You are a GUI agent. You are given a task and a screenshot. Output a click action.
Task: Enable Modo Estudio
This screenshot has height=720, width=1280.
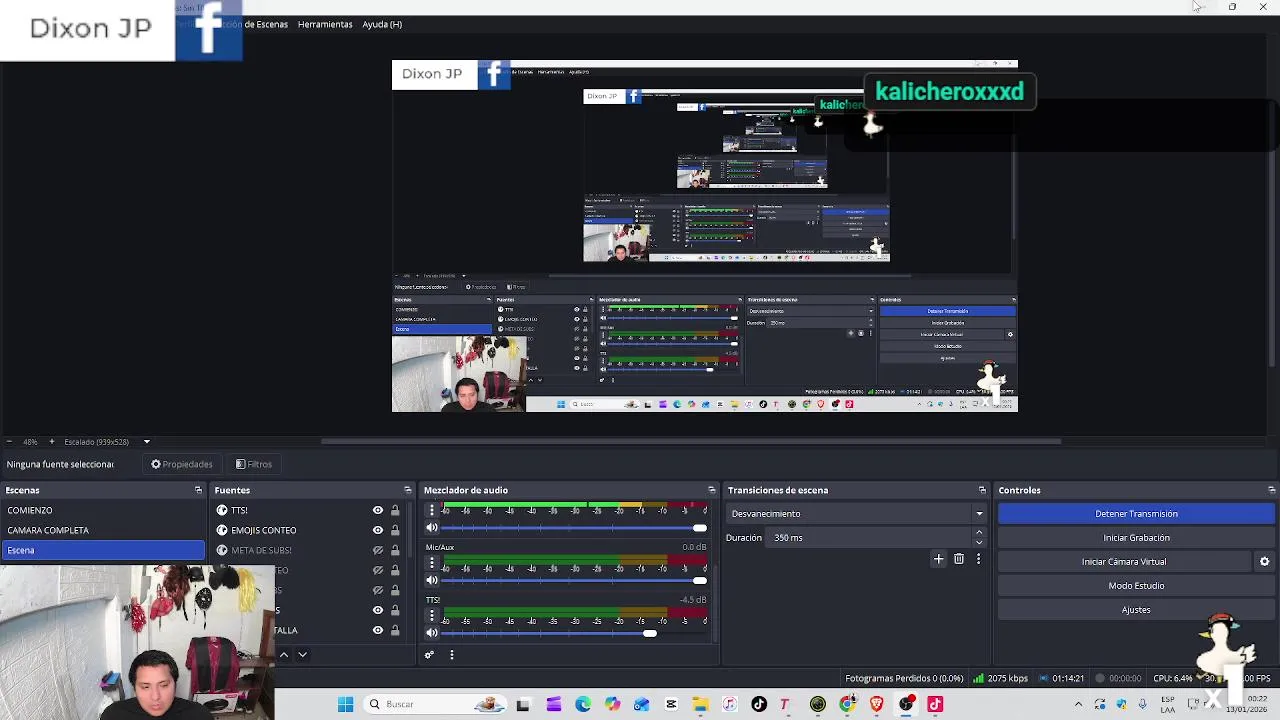1136,586
